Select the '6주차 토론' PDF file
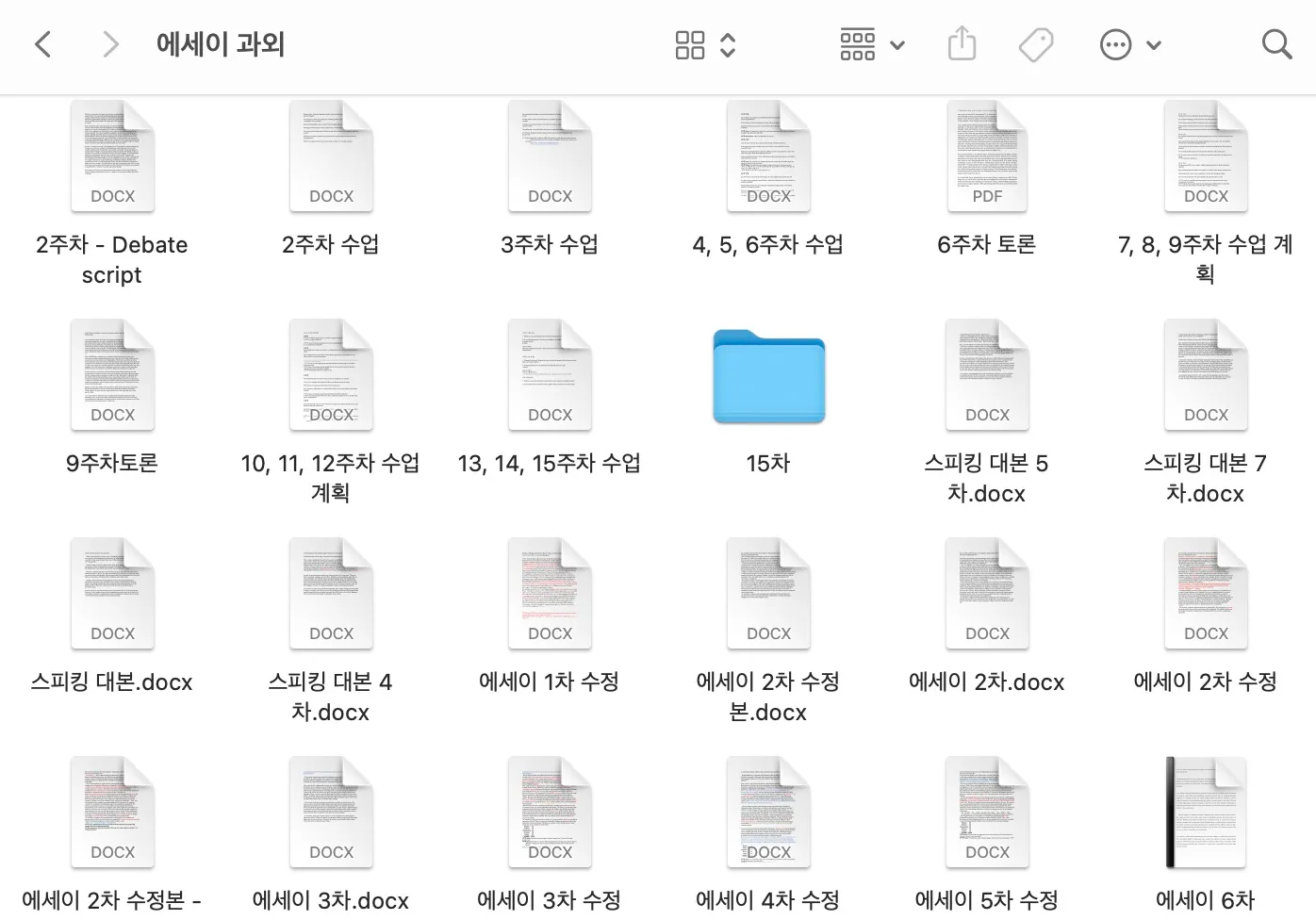The height and width of the screenshot is (920, 1316). 987,156
